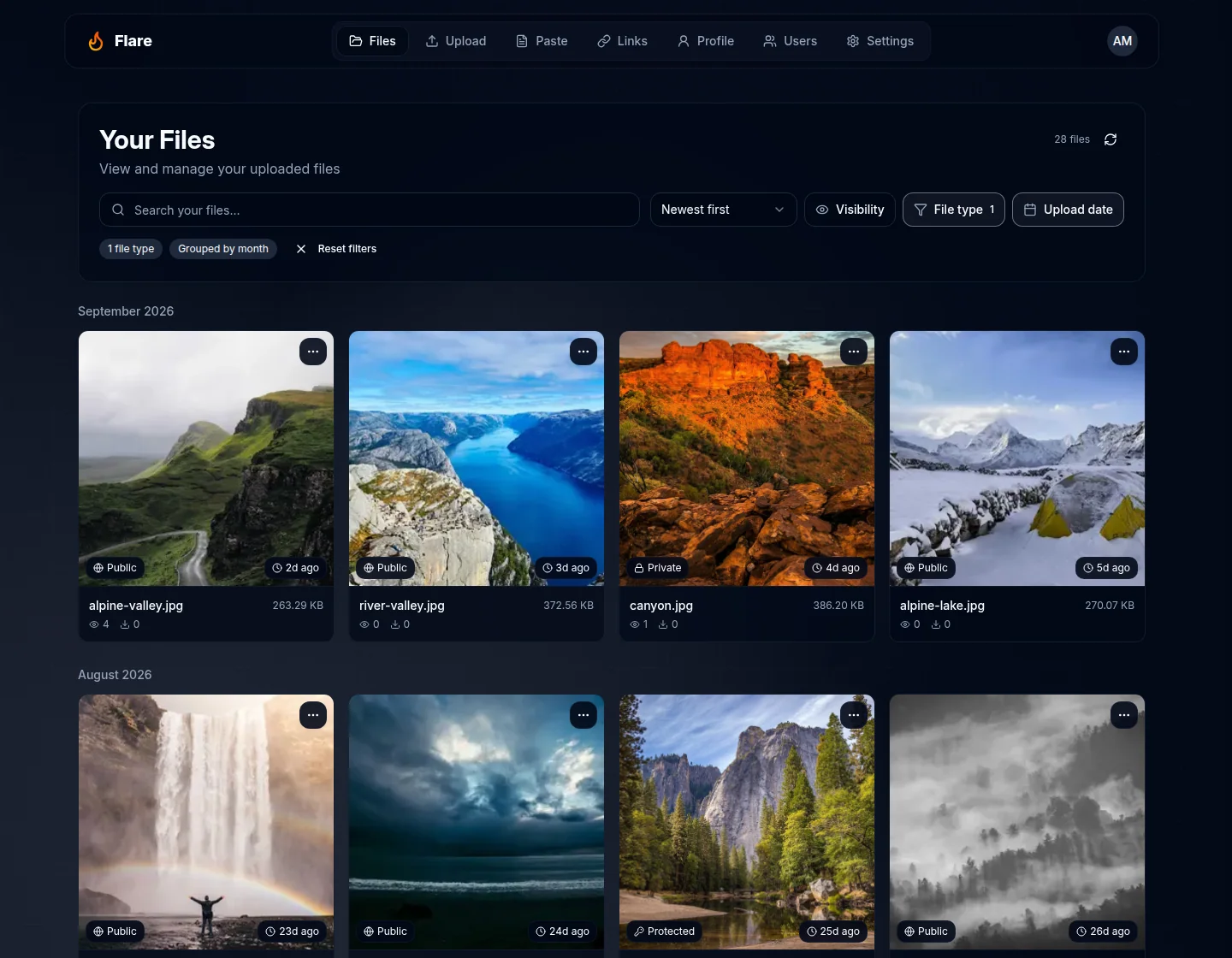
Task: Expand the Newest first sort dropdown
Action: coord(723,210)
